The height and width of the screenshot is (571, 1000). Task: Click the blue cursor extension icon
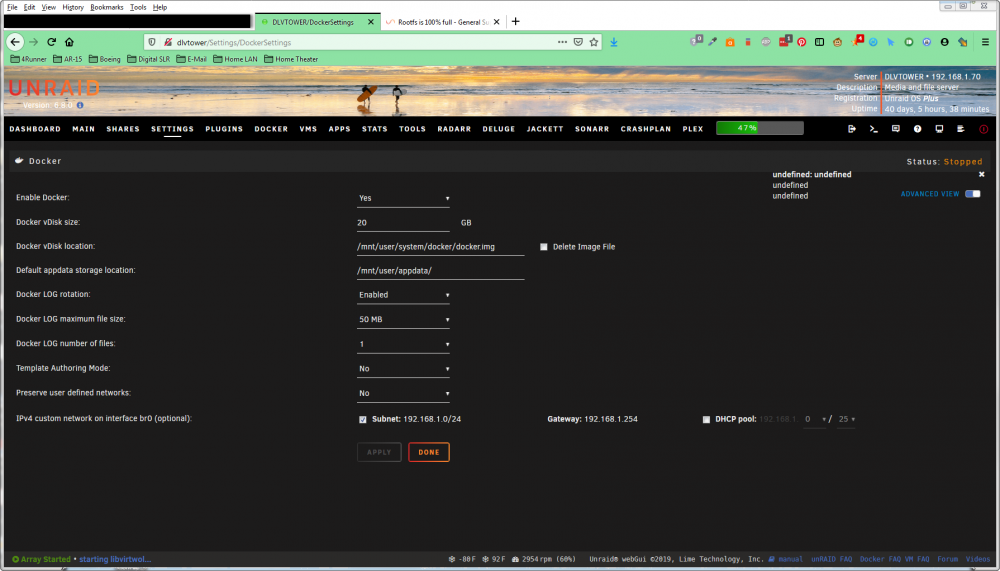891,42
